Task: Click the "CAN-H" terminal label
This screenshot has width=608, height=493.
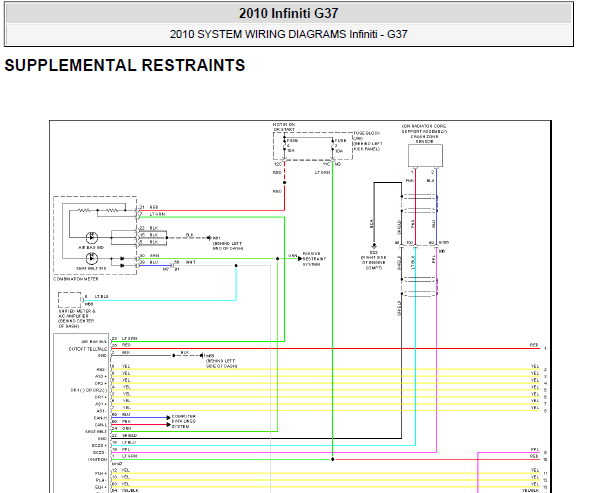Action: (100, 418)
